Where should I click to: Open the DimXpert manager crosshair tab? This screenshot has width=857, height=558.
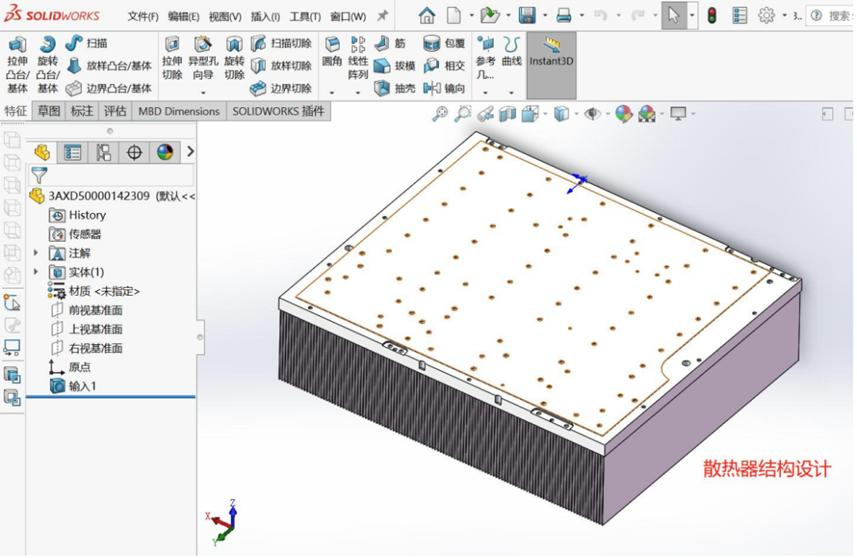tap(134, 152)
